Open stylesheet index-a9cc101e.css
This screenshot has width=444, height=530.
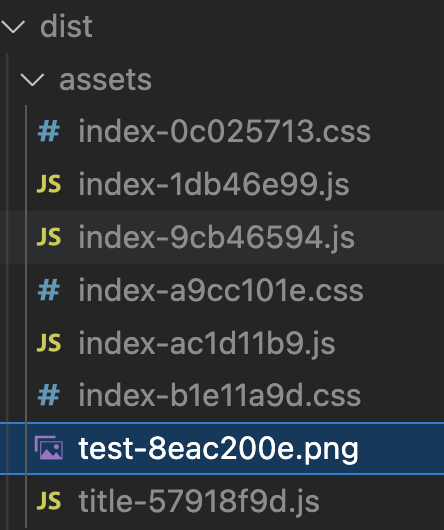[x=221, y=290]
